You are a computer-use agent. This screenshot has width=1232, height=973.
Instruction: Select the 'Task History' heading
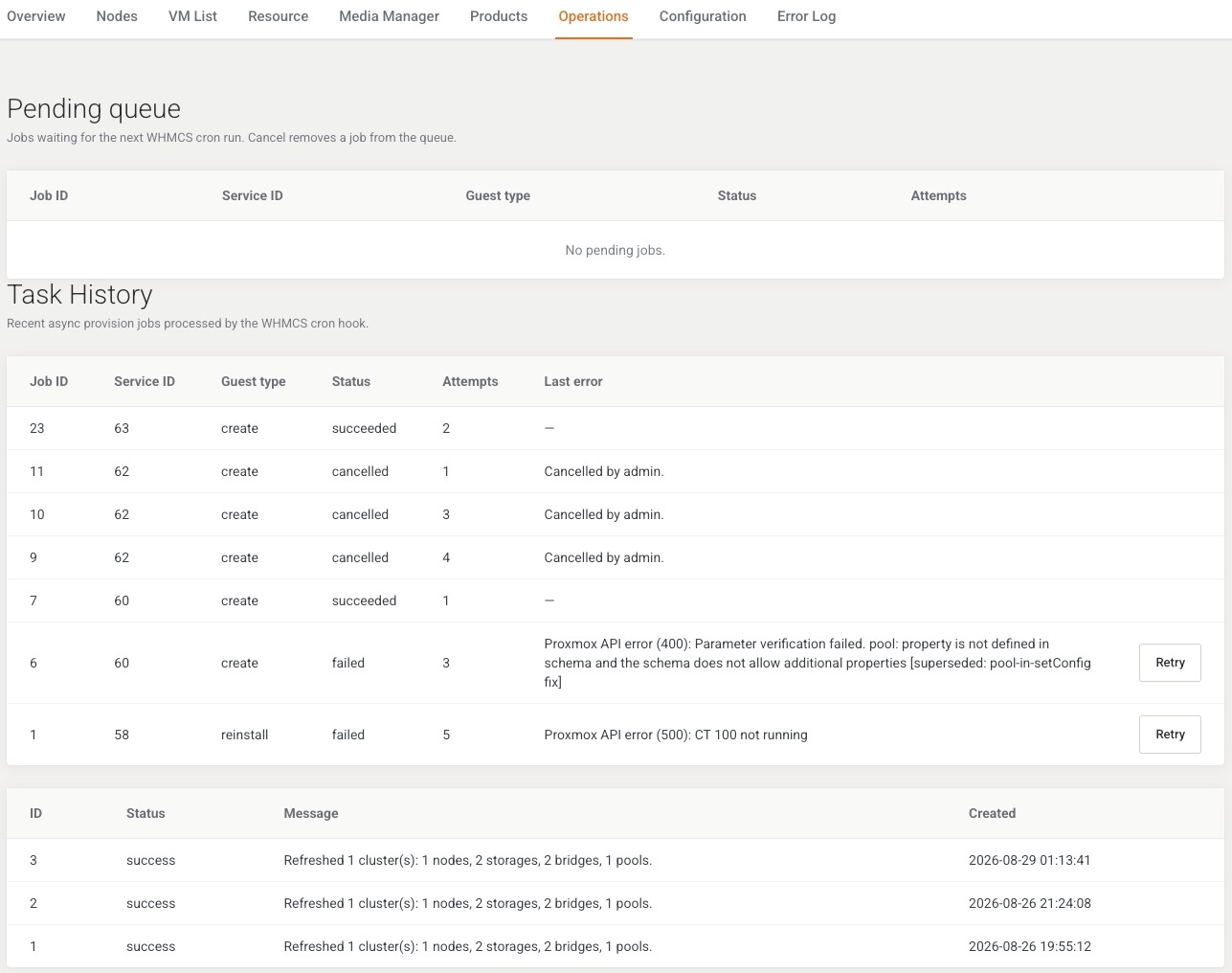(x=79, y=295)
